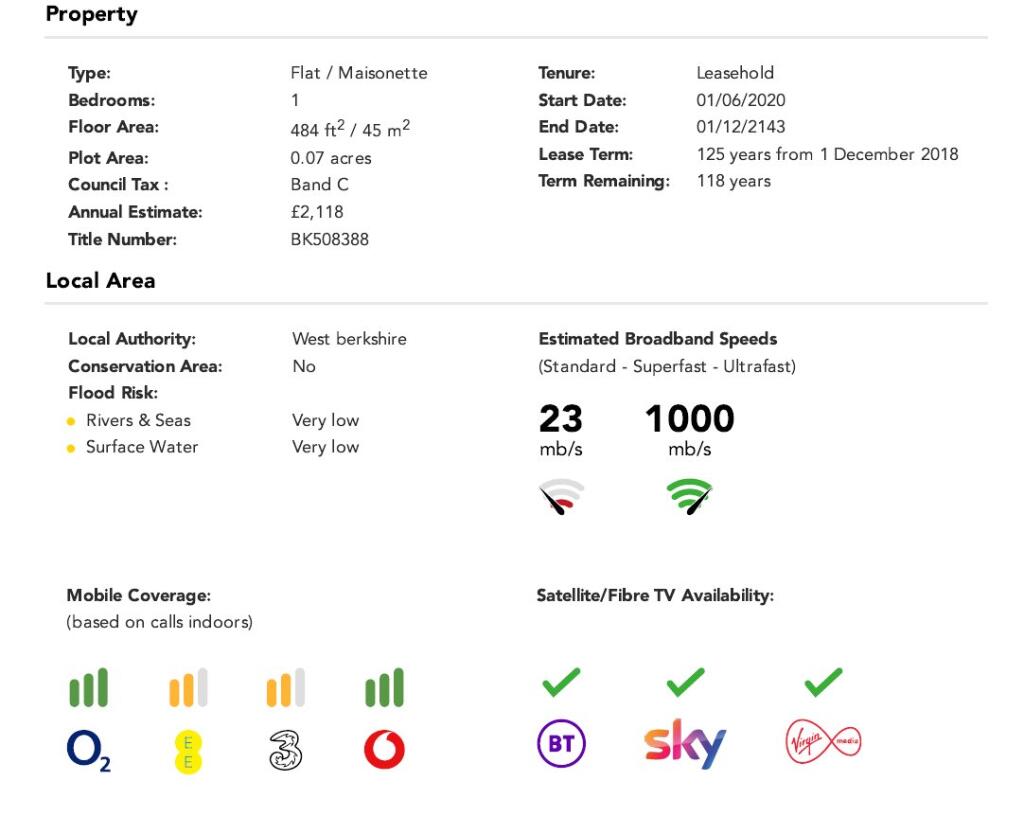This screenshot has height=834, width=1024.
Task: Click the green checkmark above Sky
Action: click(x=685, y=683)
